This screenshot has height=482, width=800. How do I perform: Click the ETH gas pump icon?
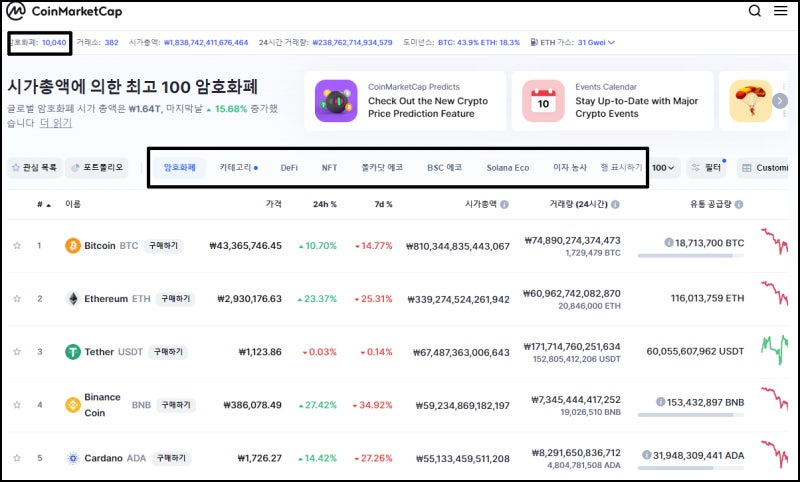pyautogui.click(x=534, y=42)
